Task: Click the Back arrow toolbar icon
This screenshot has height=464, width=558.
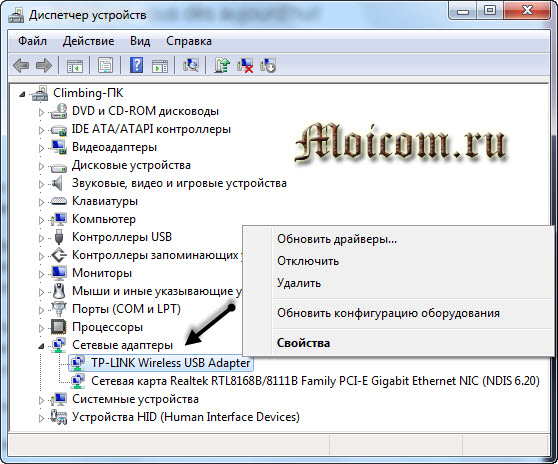Action: (x=21, y=66)
